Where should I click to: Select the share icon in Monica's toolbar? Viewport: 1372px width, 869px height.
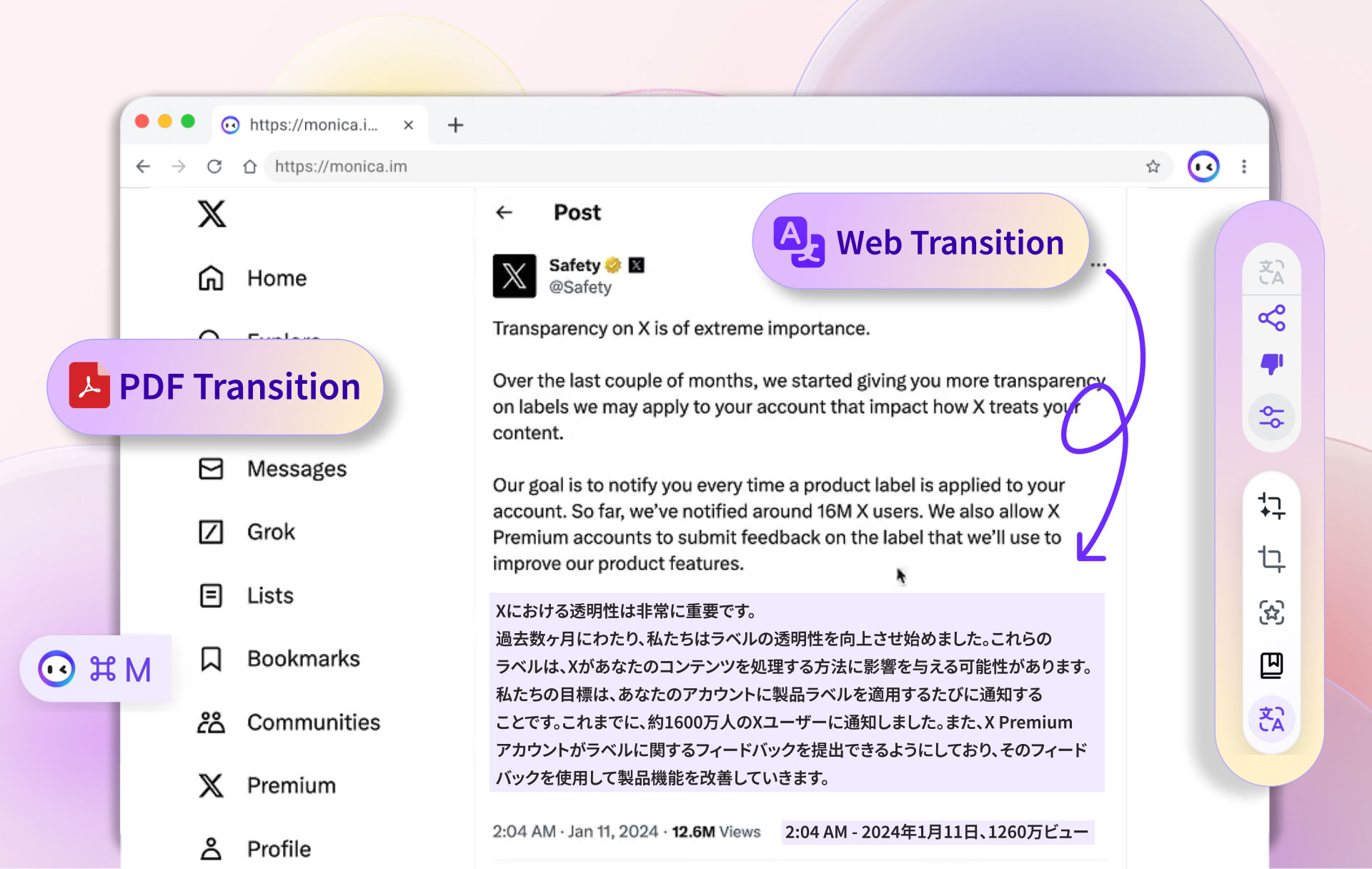coord(1272,319)
